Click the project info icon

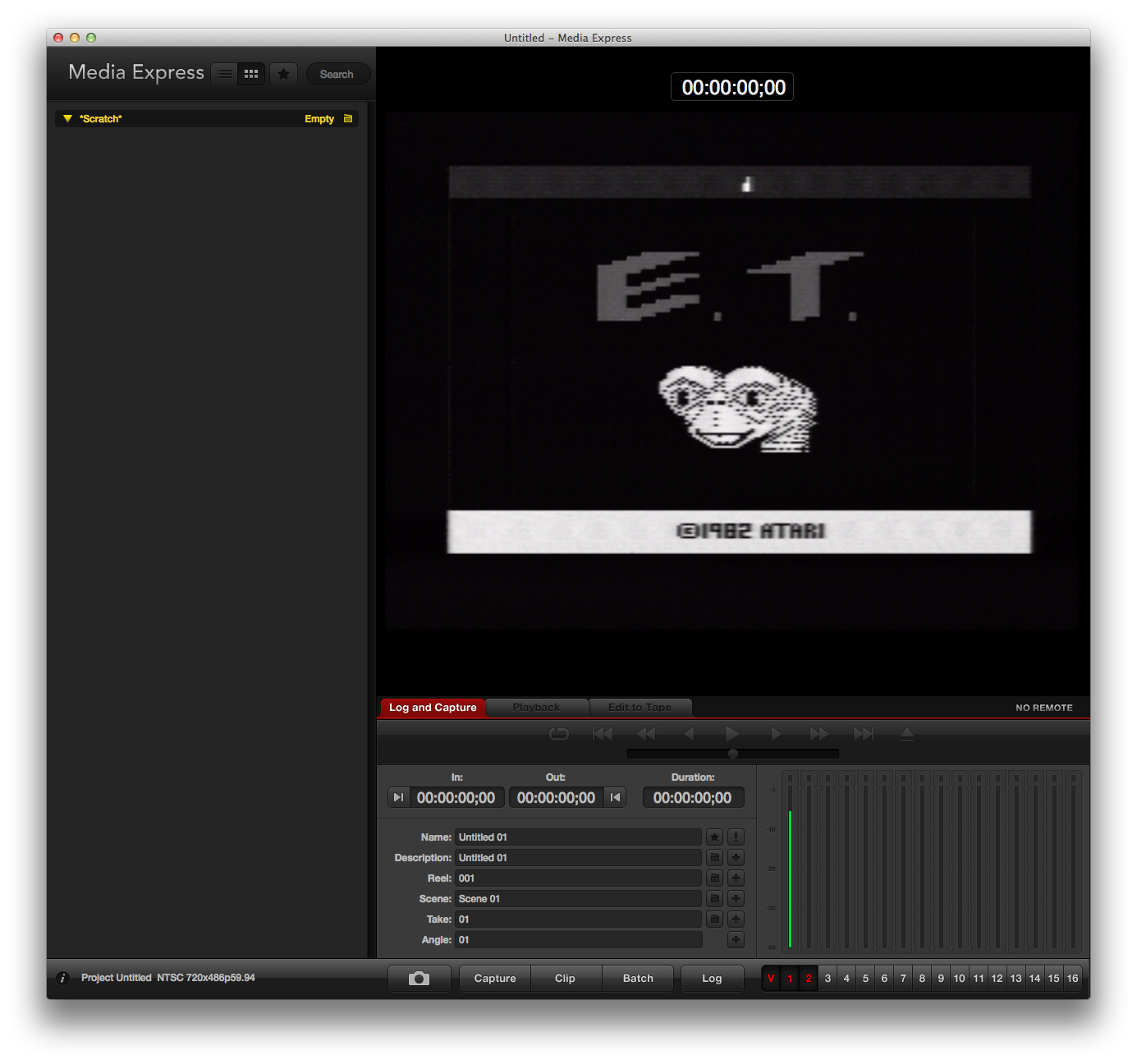click(x=62, y=978)
